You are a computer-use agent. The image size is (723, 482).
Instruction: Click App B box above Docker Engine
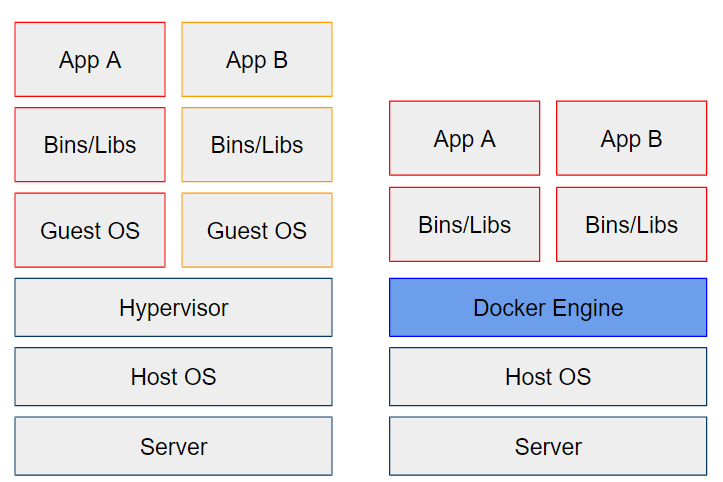click(631, 138)
